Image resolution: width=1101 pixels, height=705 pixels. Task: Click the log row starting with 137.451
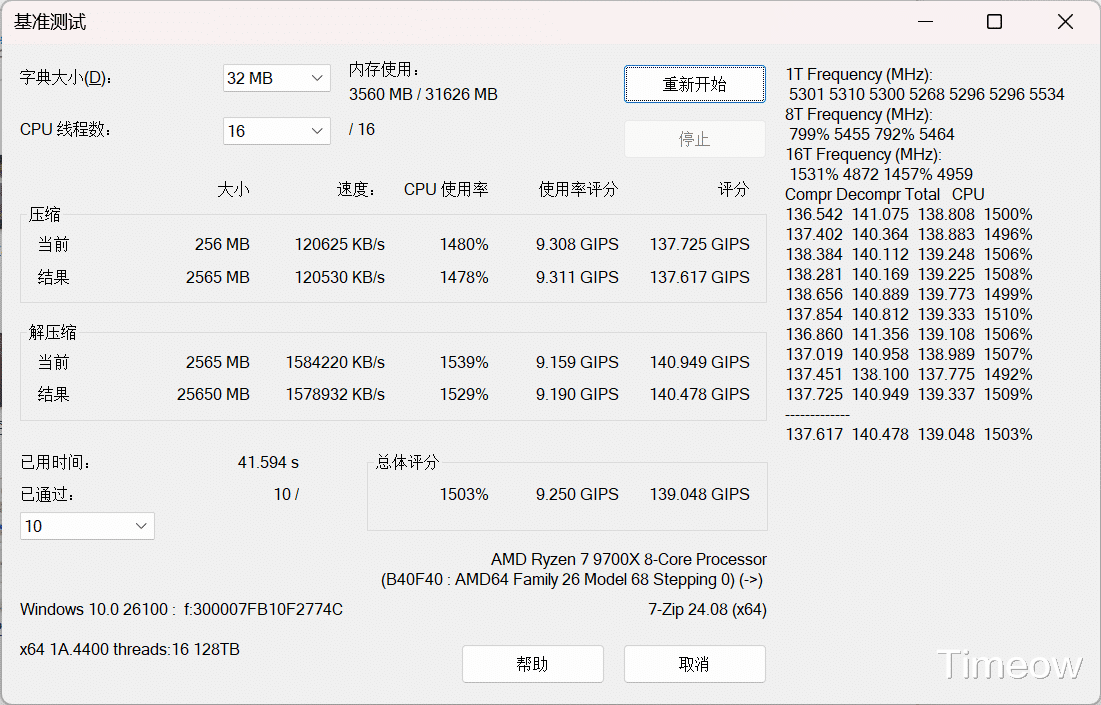(x=909, y=375)
